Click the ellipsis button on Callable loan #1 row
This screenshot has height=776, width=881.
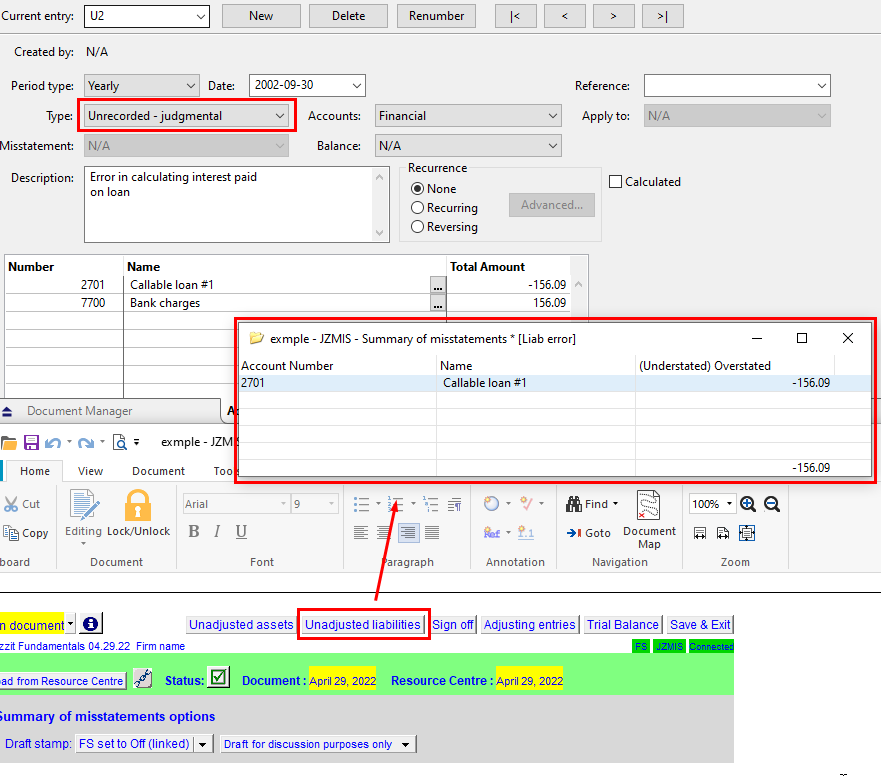pyautogui.click(x=438, y=285)
